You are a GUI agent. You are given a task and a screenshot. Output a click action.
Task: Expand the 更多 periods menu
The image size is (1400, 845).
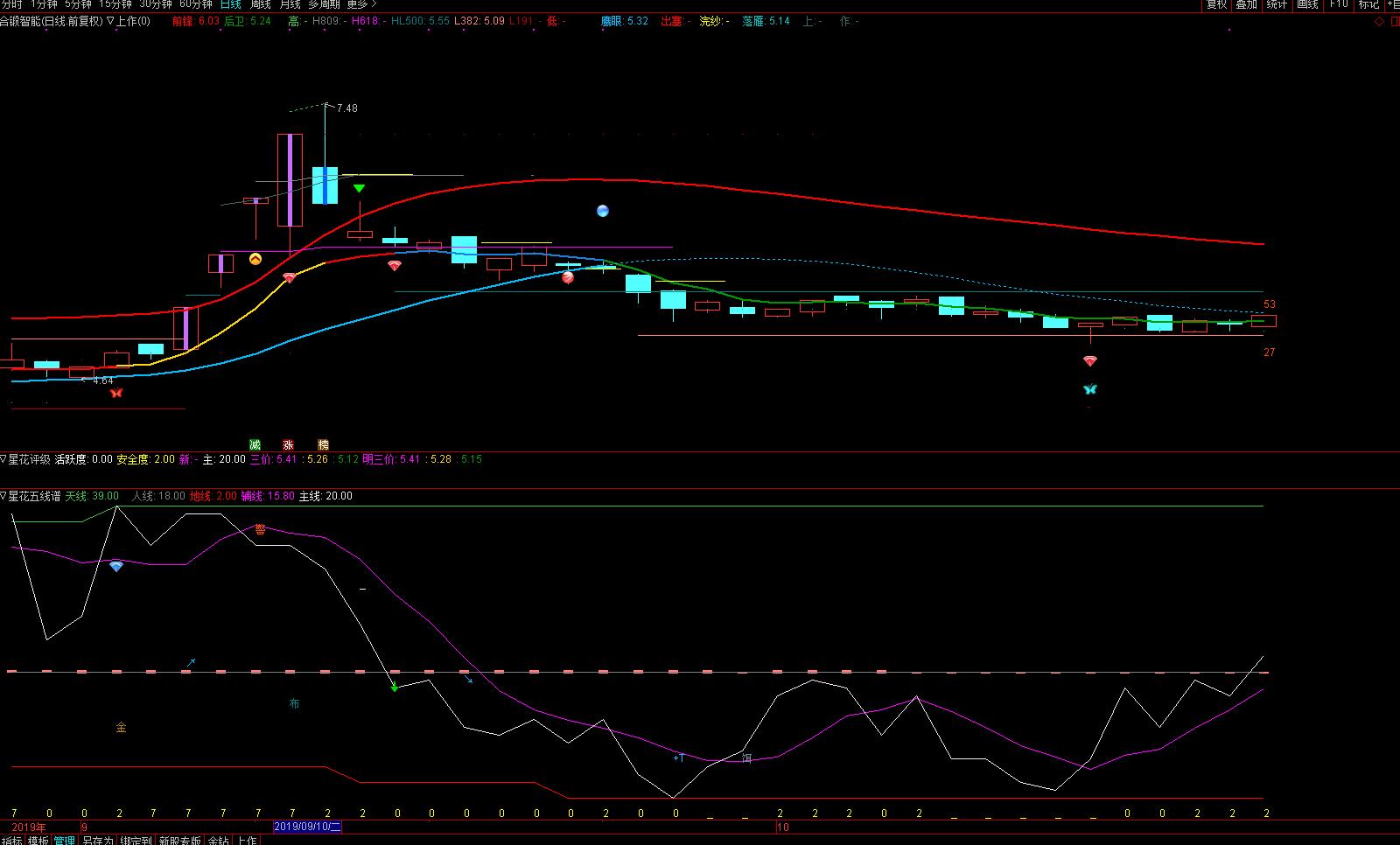pos(361,4)
